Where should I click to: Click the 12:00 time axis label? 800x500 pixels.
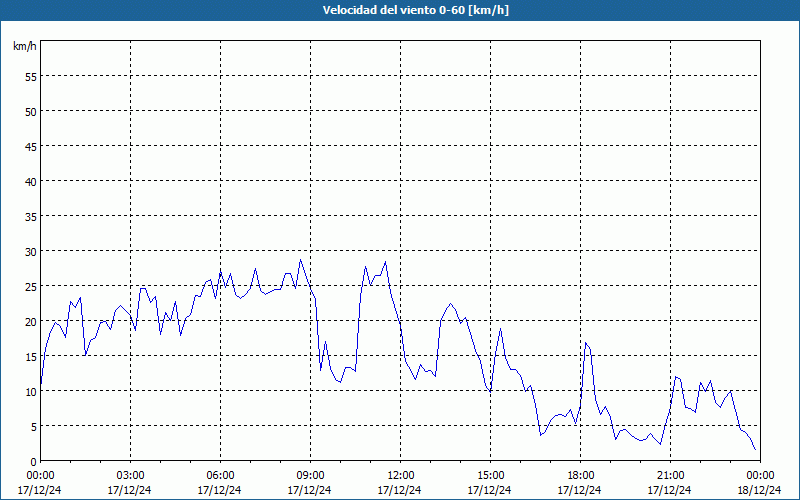click(401, 476)
